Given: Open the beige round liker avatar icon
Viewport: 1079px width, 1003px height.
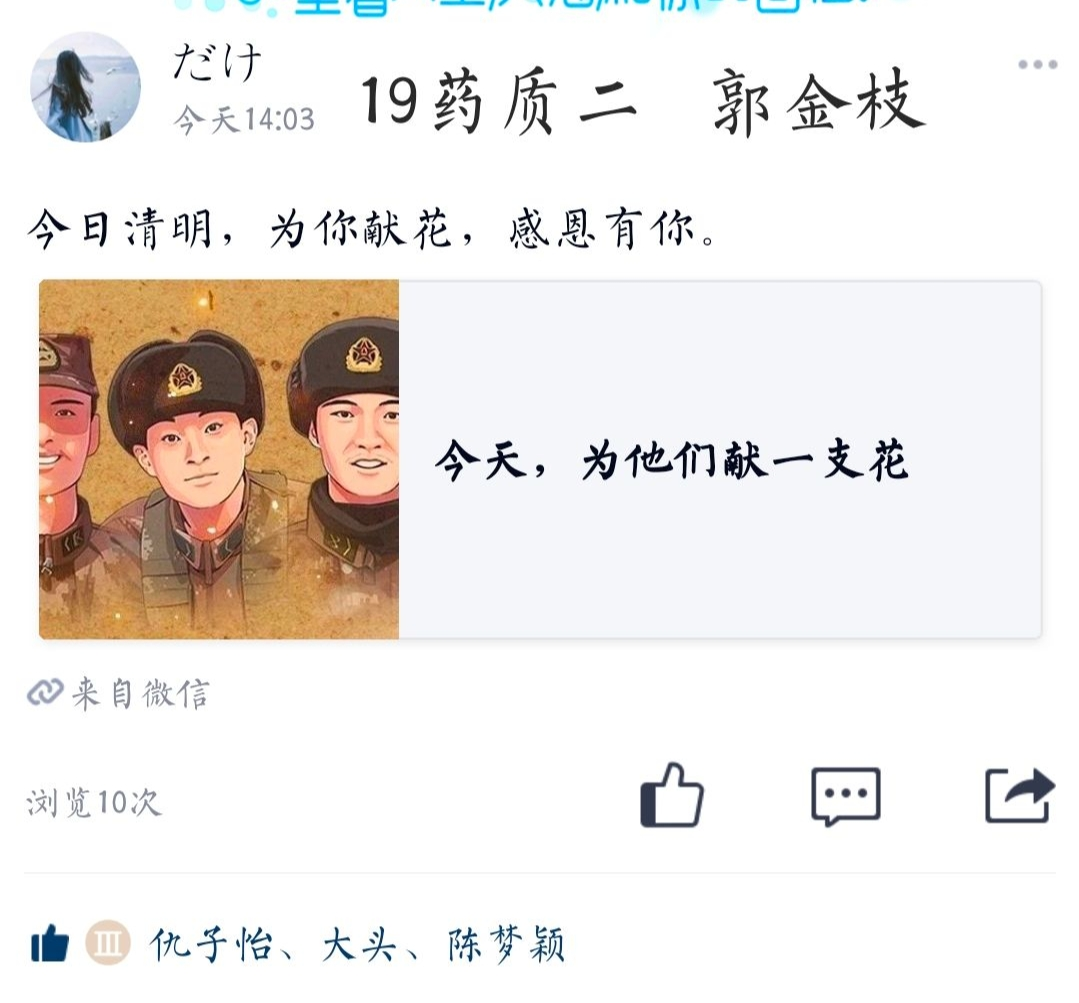Looking at the screenshot, I should (108, 942).
